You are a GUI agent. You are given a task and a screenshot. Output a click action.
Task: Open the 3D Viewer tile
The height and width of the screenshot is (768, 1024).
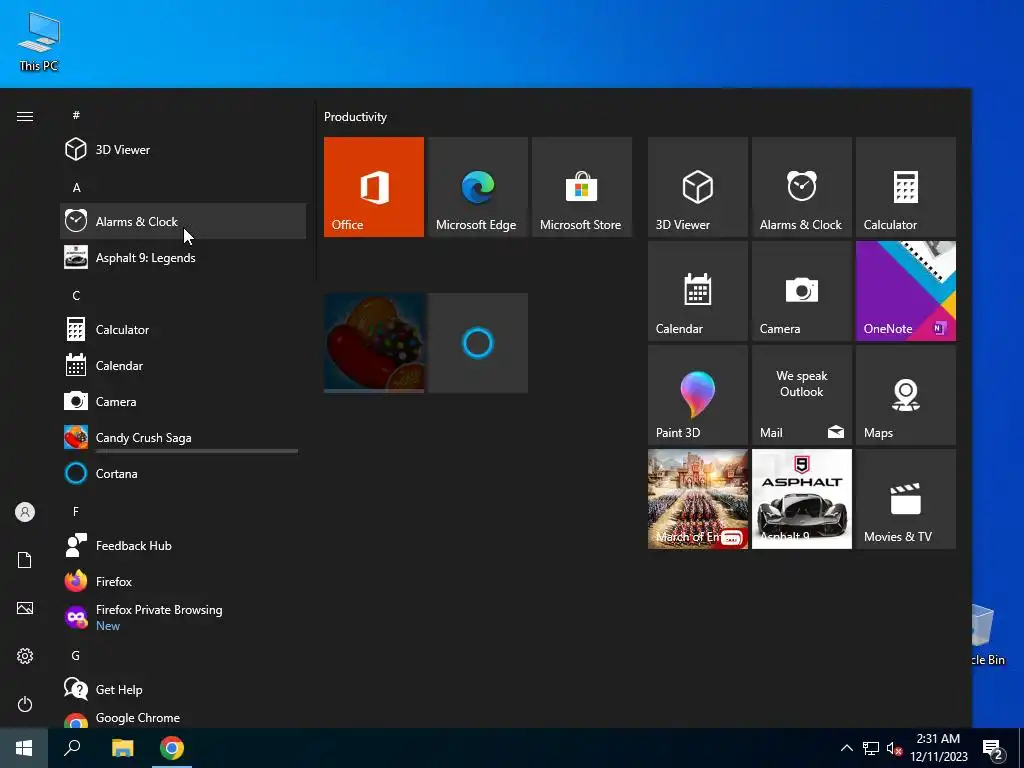697,187
